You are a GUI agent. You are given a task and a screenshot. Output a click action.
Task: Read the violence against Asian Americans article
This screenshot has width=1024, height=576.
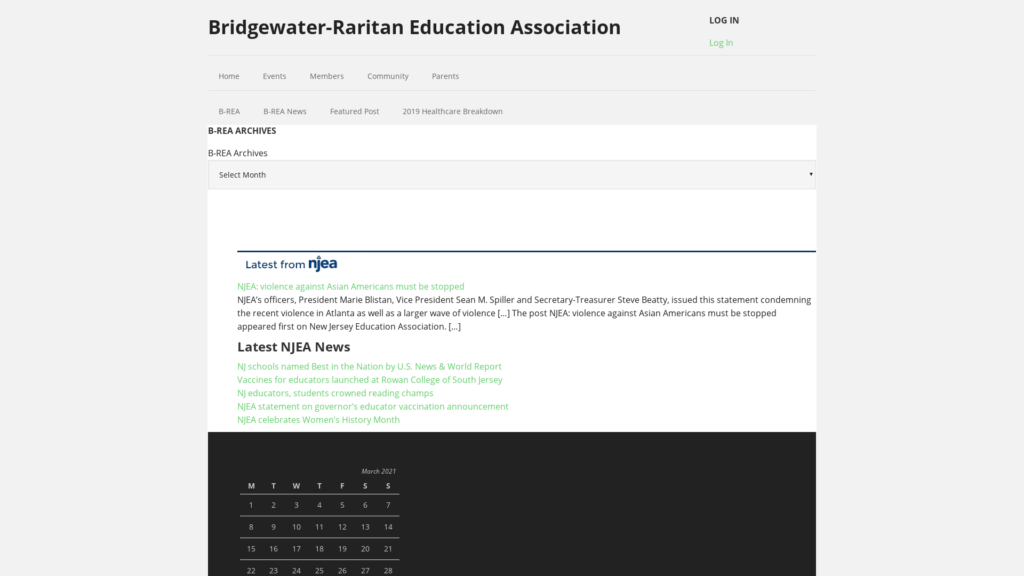(350, 287)
